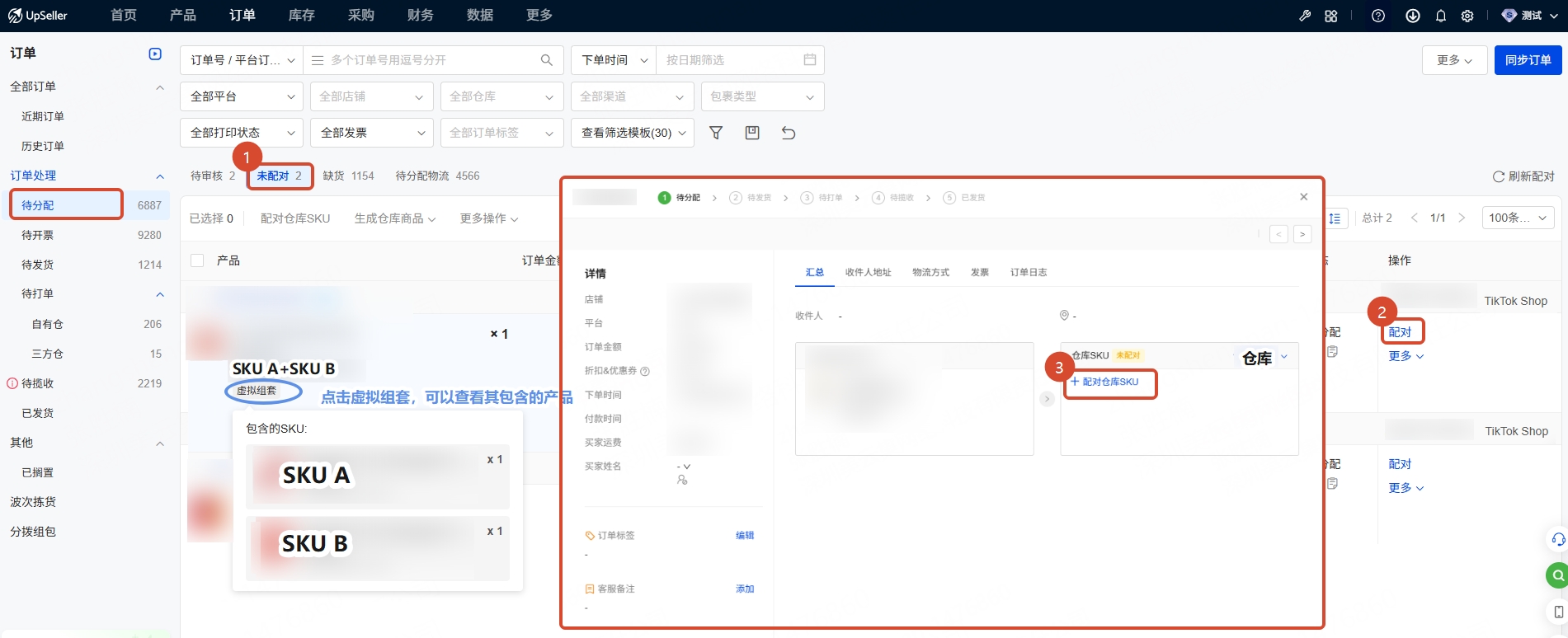Collapse the 待打单 sidebar group
This screenshot has height=638, width=1568.
160,294
